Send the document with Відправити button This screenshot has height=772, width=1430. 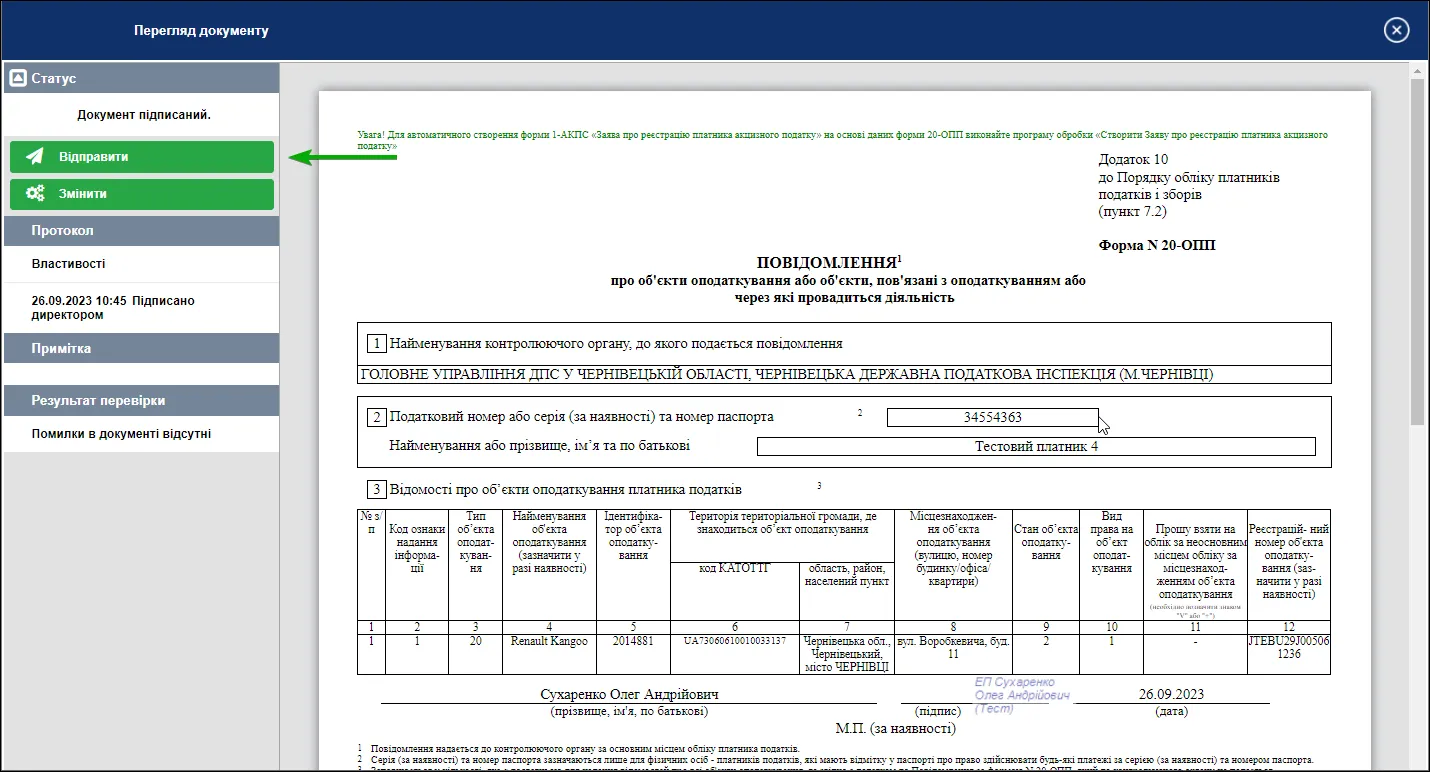click(142, 157)
